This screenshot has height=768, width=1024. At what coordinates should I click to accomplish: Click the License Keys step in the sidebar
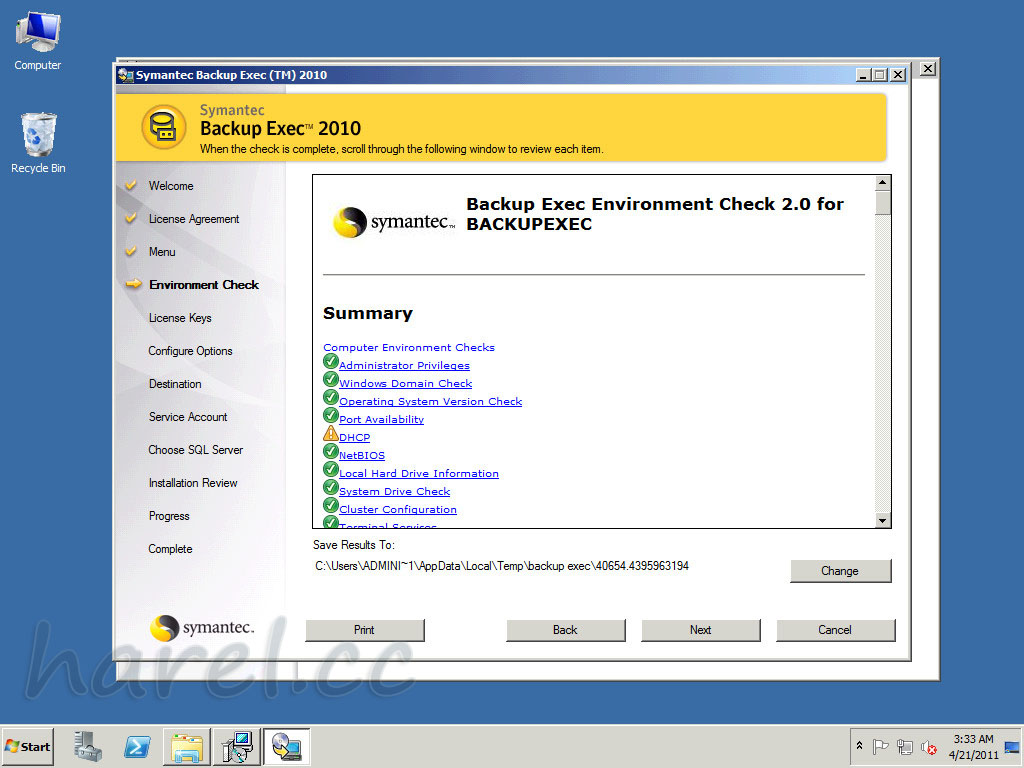(x=180, y=318)
